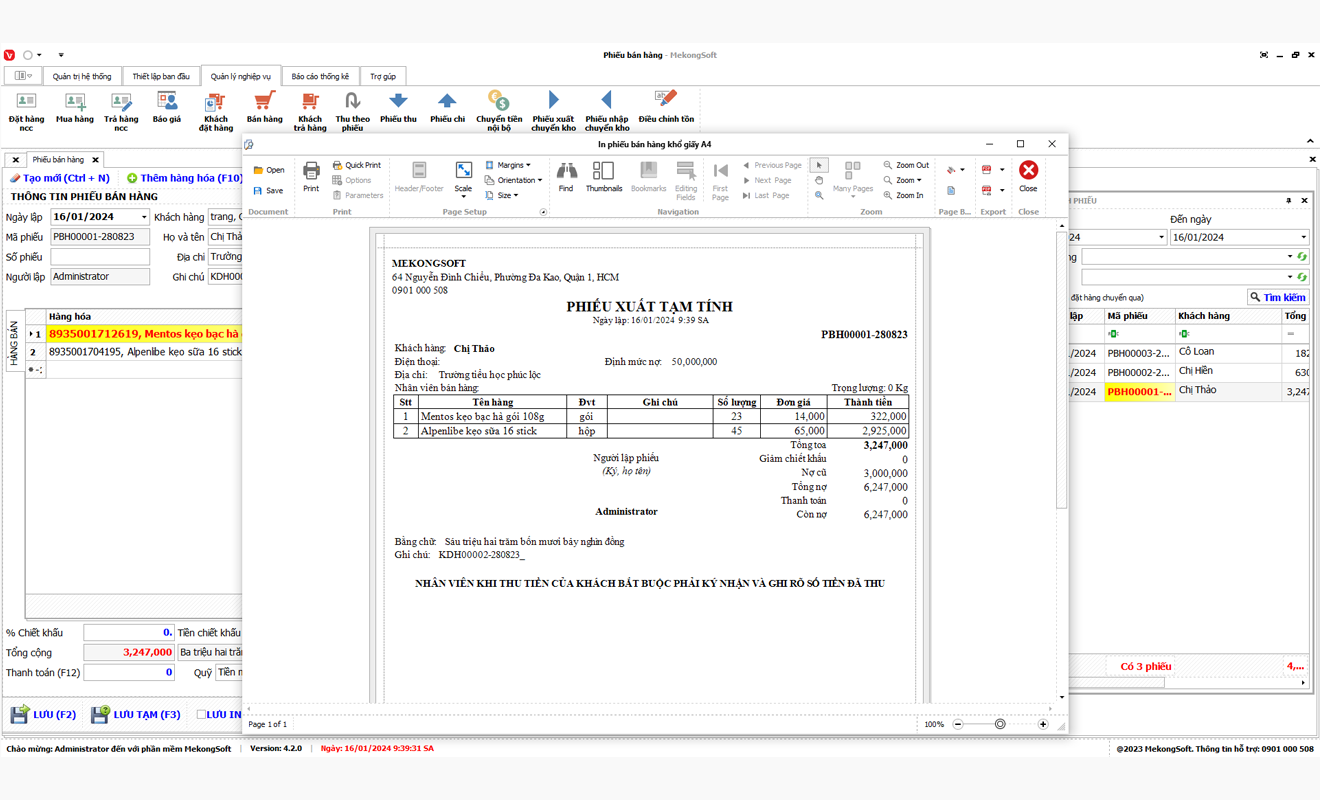
Task: Open Đặt hàng ncc supplier order
Action: point(27,112)
